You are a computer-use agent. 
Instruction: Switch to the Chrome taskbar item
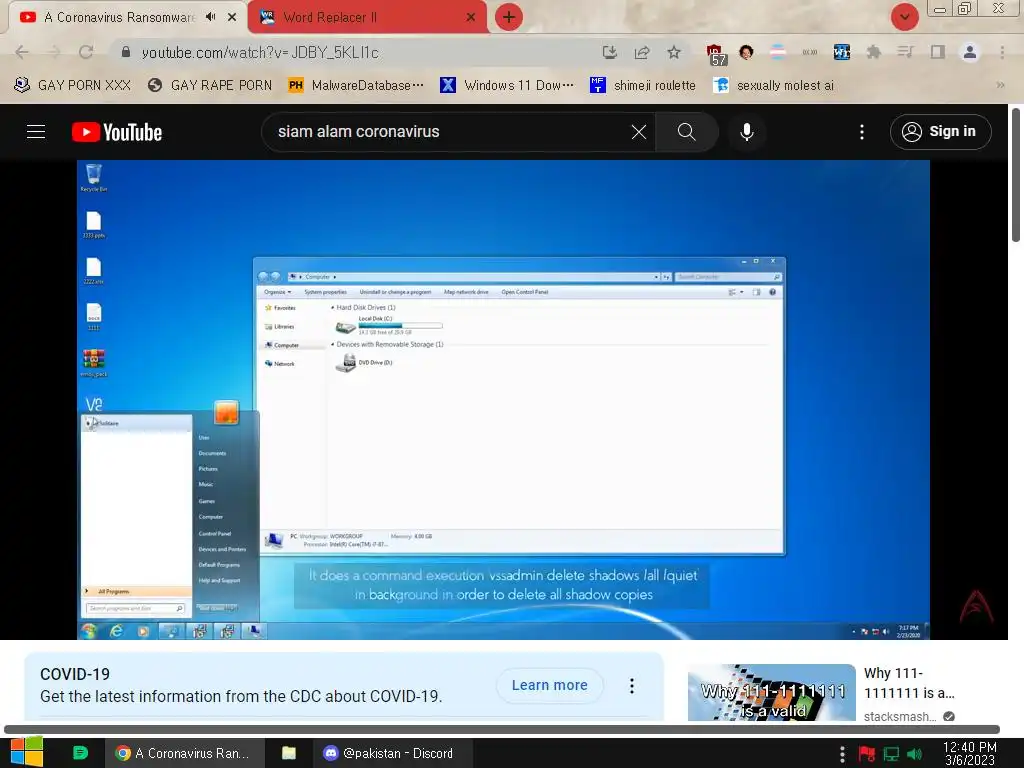click(184, 753)
